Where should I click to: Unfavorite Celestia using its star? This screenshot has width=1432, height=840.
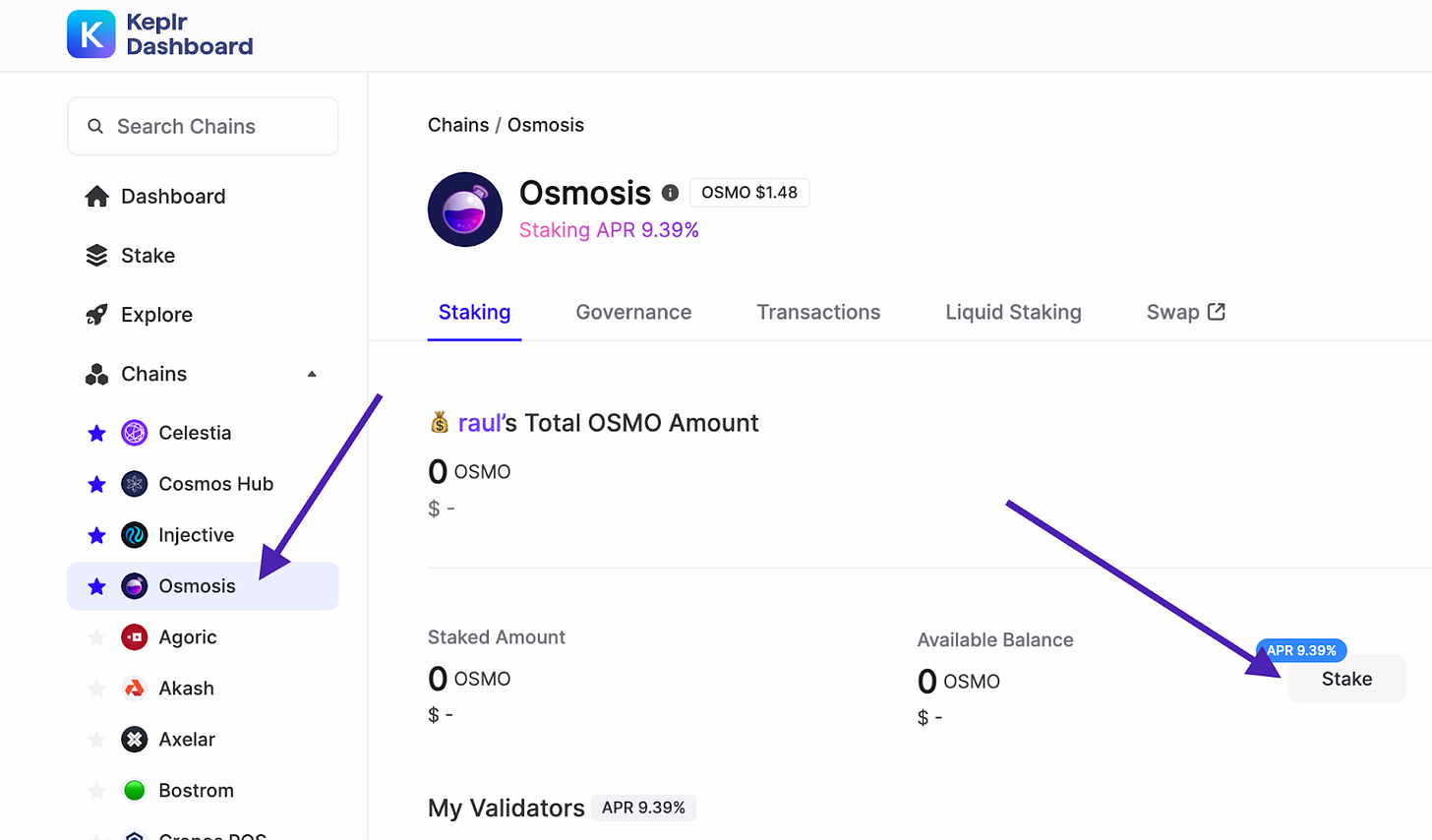96,433
